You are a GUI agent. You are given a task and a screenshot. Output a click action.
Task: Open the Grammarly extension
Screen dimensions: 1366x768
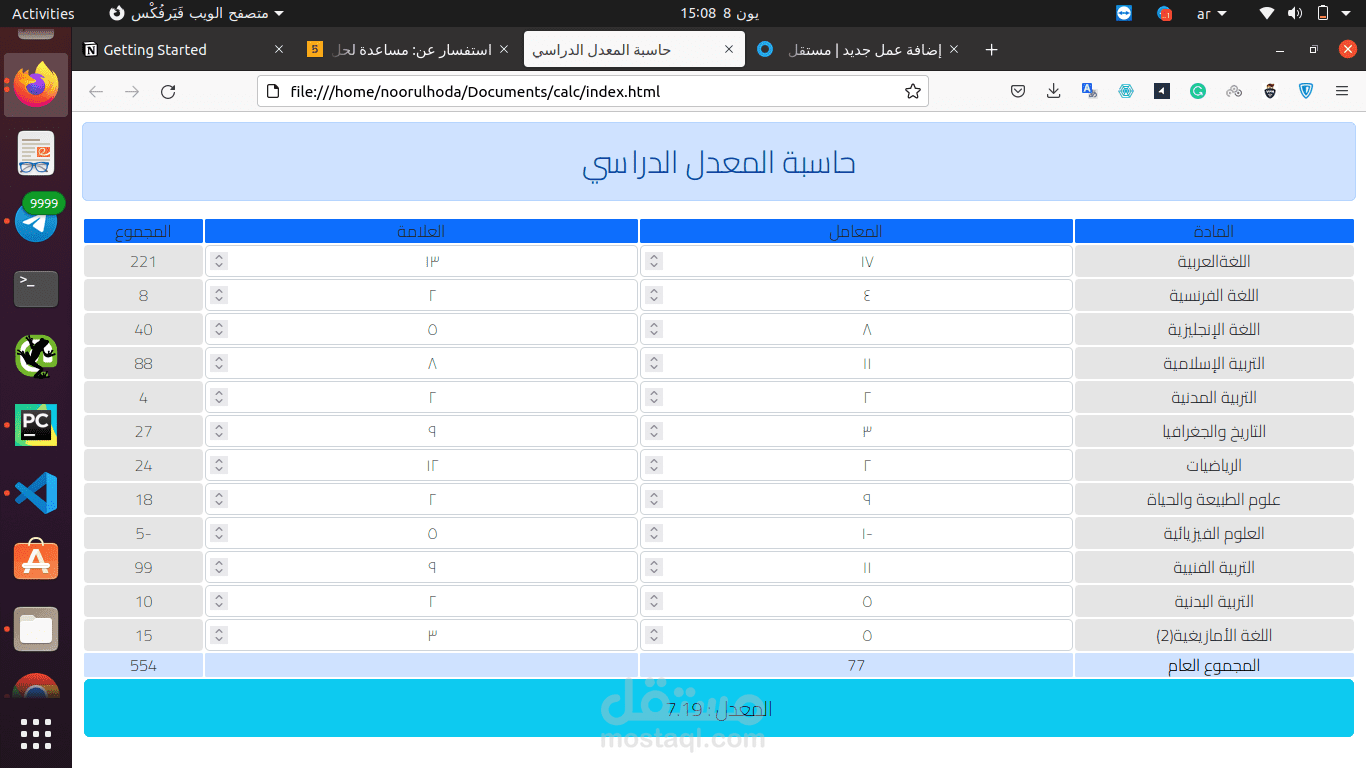1198,91
